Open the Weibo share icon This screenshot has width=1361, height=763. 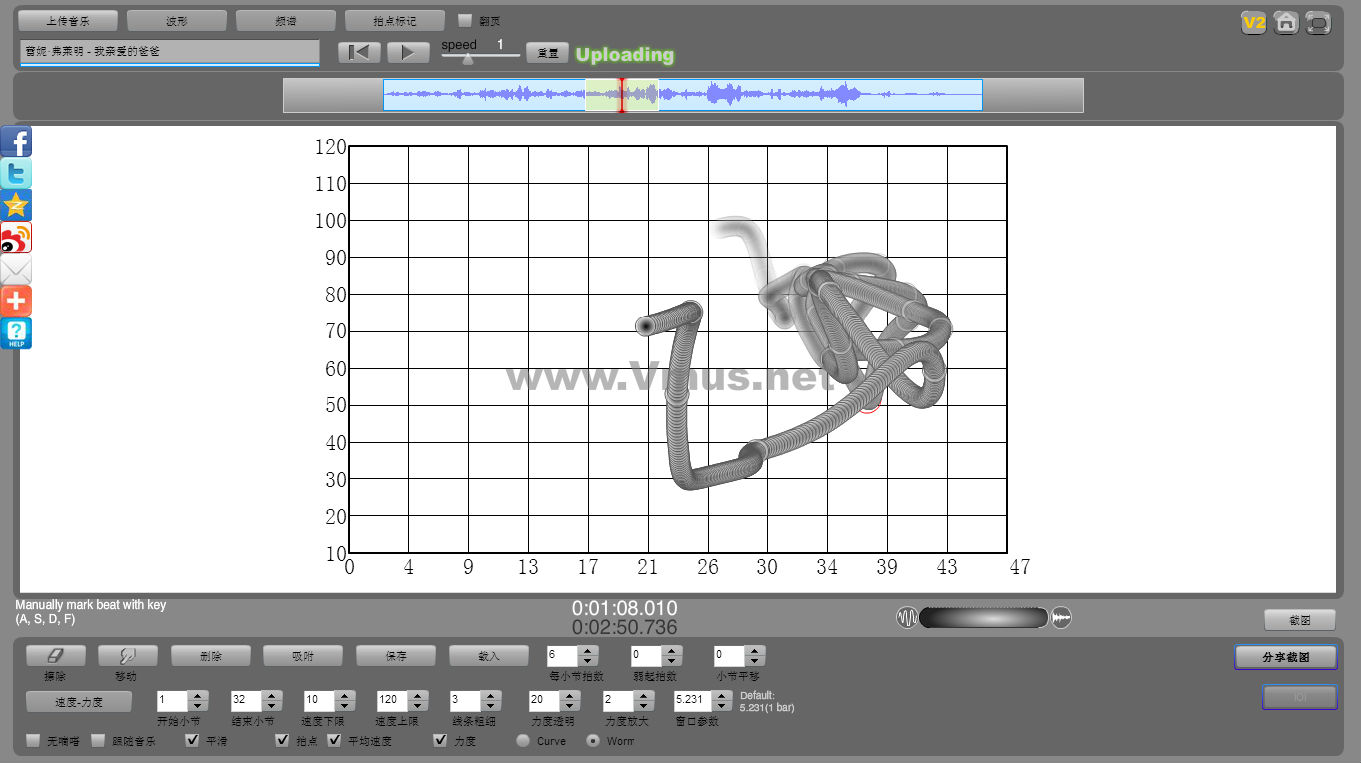tap(16, 238)
